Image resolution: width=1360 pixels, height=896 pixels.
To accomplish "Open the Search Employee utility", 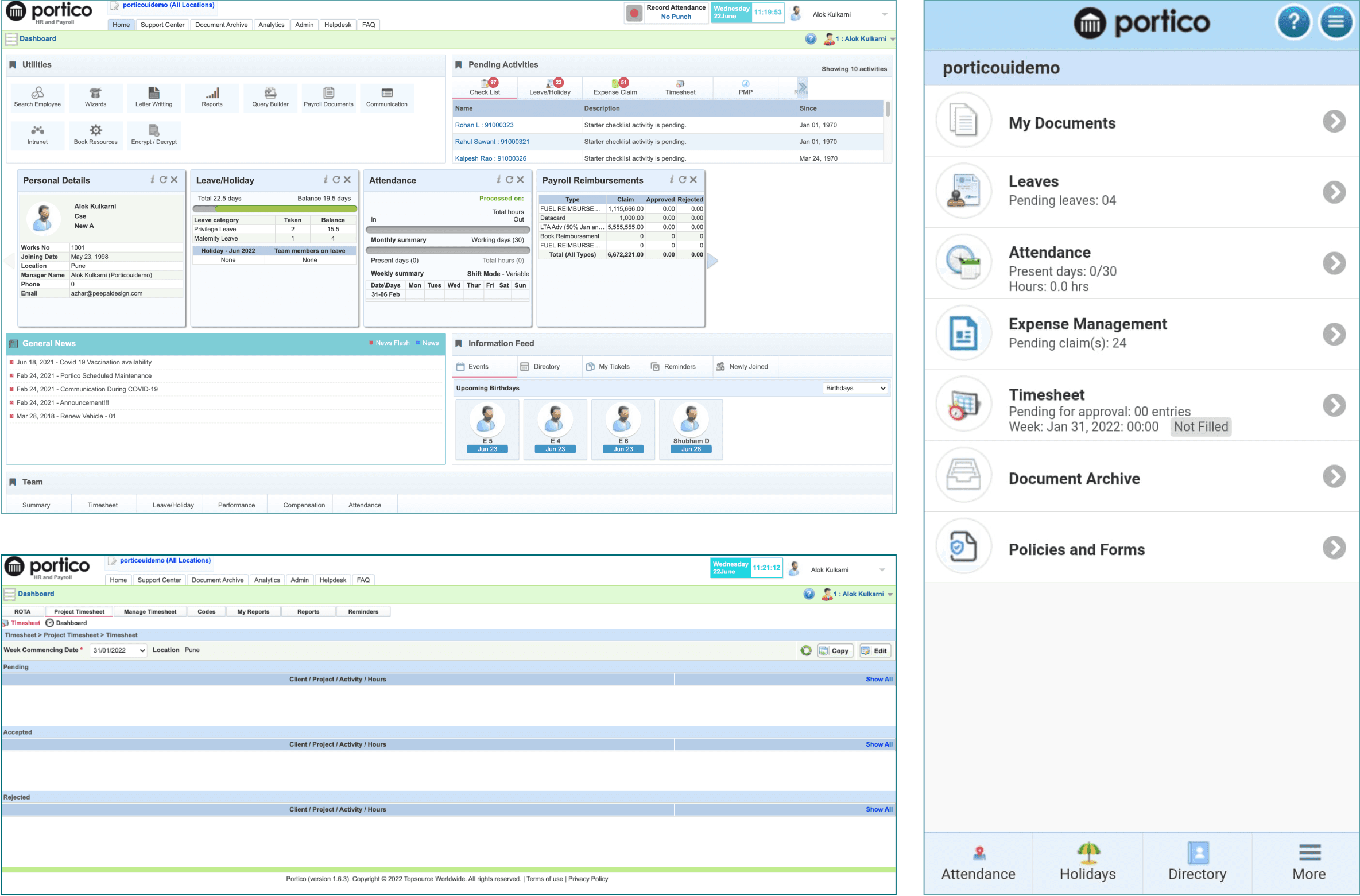I will click(37, 96).
